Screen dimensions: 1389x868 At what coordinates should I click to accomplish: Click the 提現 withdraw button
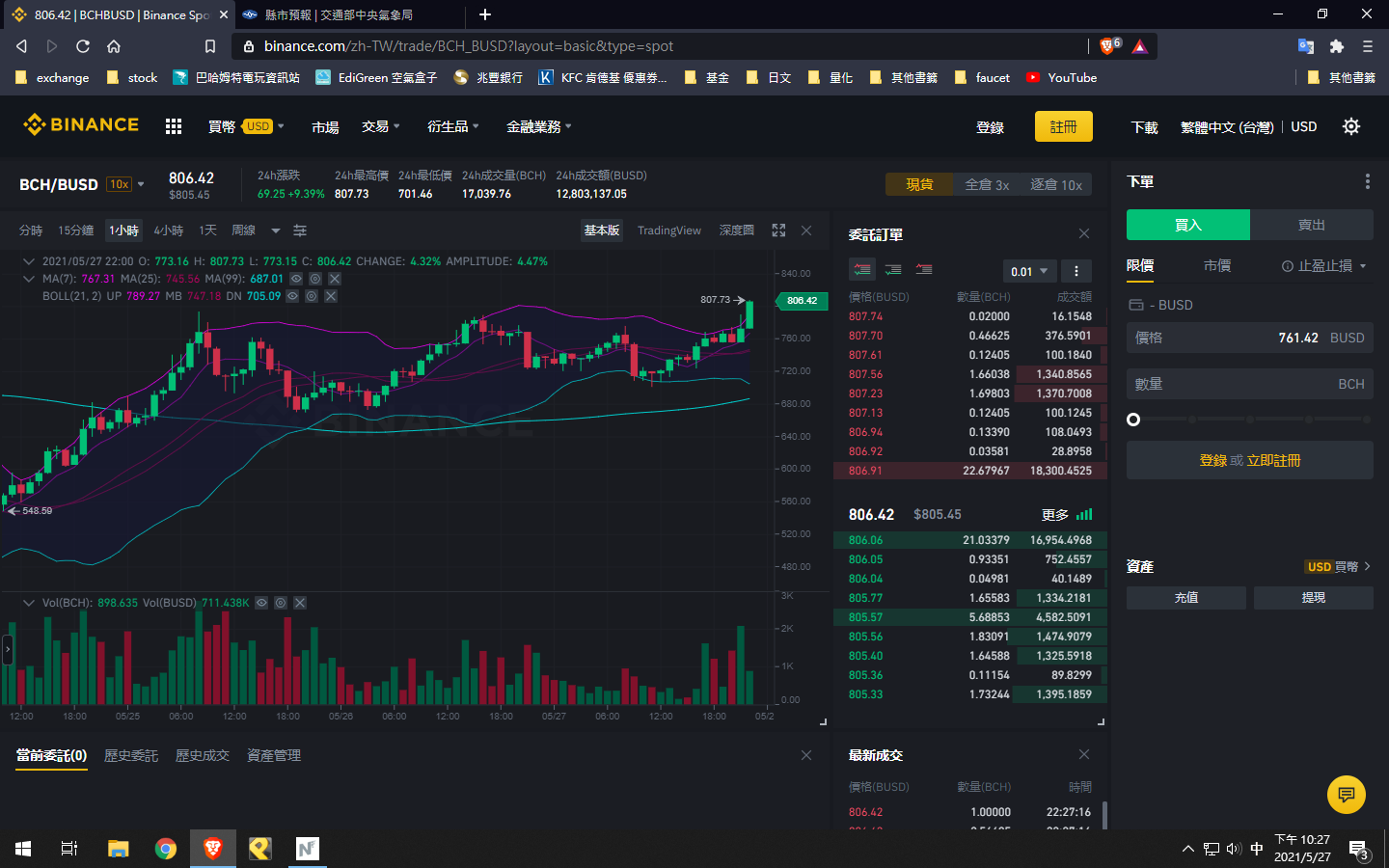tap(1314, 598)
